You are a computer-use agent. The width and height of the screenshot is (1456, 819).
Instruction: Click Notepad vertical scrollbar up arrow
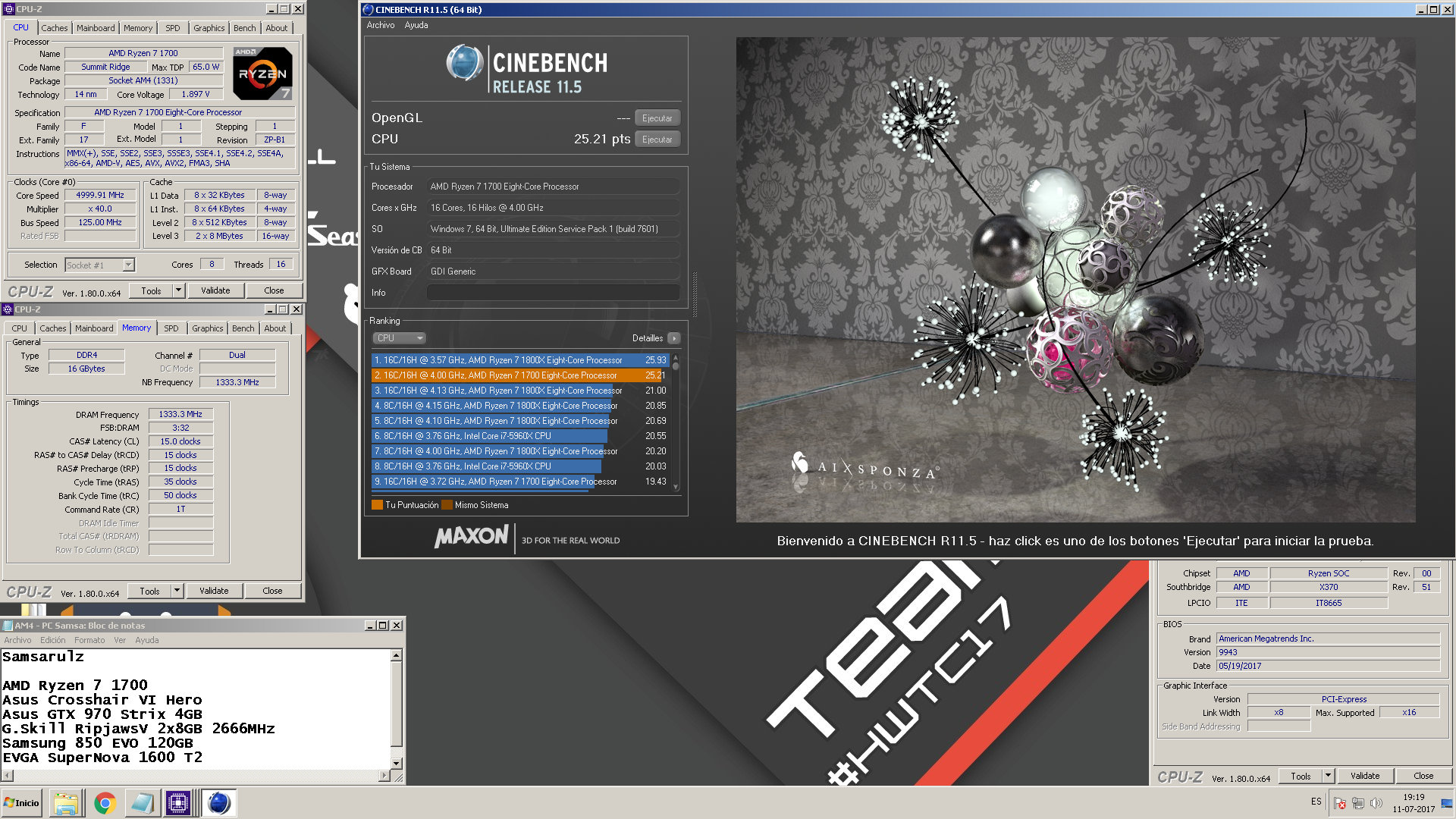(x=396, y=655)
